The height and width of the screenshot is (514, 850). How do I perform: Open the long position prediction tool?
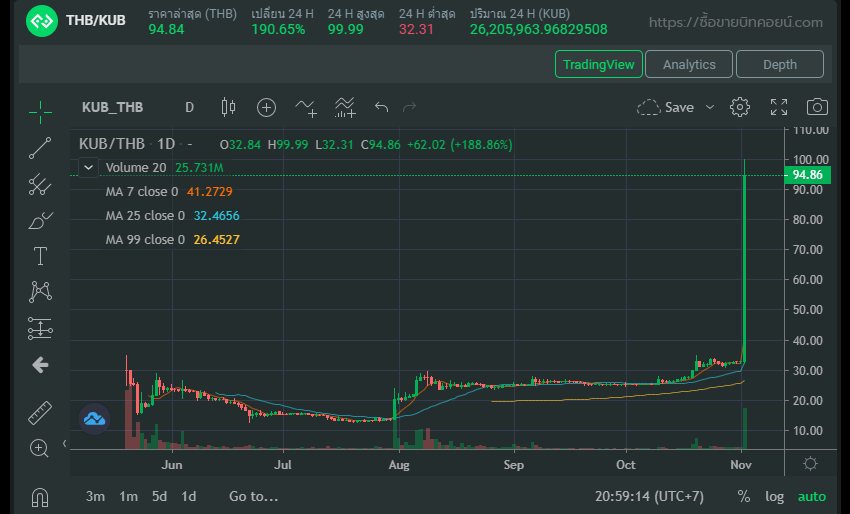click(40, 328)
